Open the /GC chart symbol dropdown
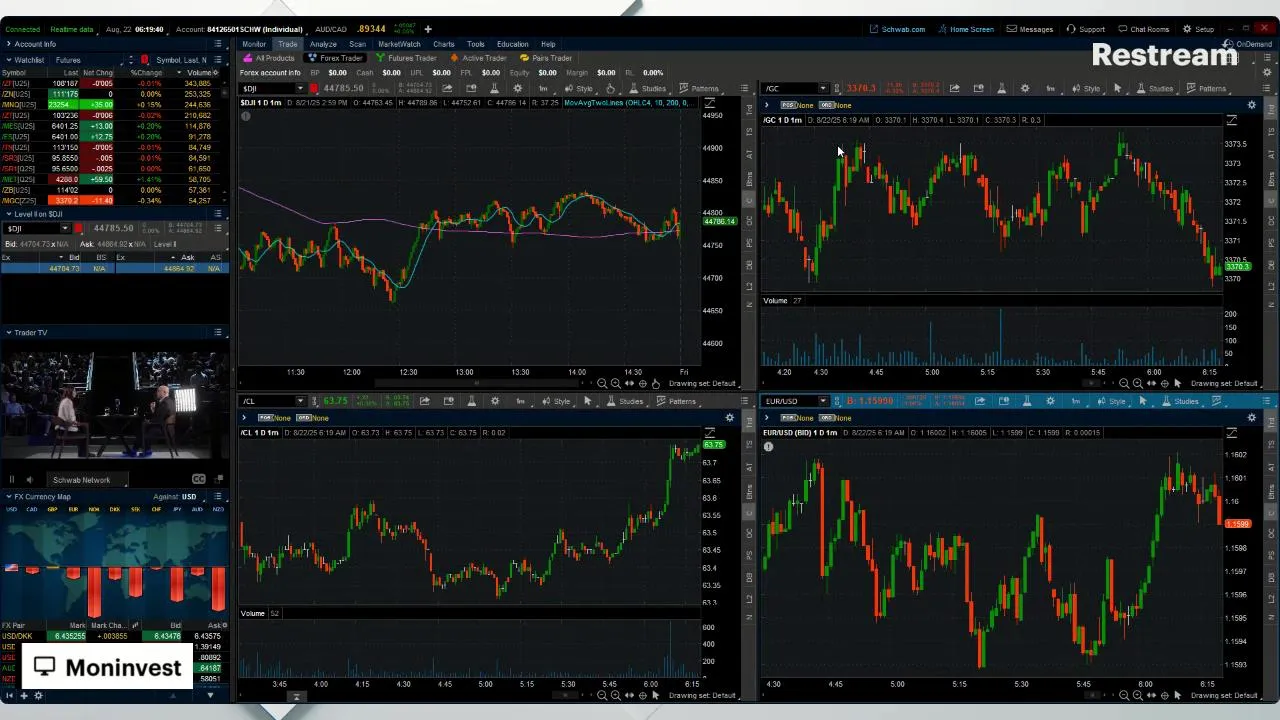The width and height of the screenshot is (1280, 720). click(823, 88)
